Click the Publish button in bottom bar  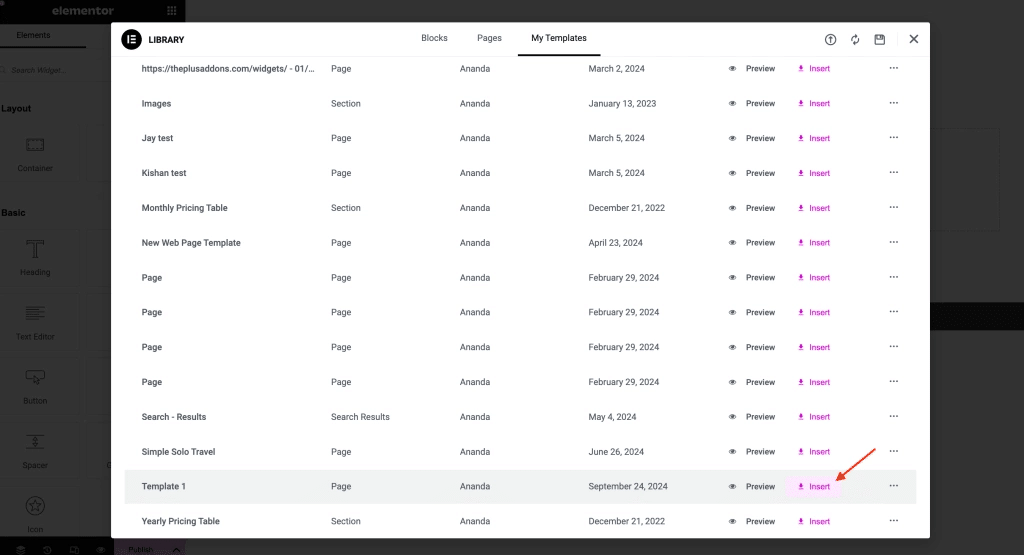[140, 550]
